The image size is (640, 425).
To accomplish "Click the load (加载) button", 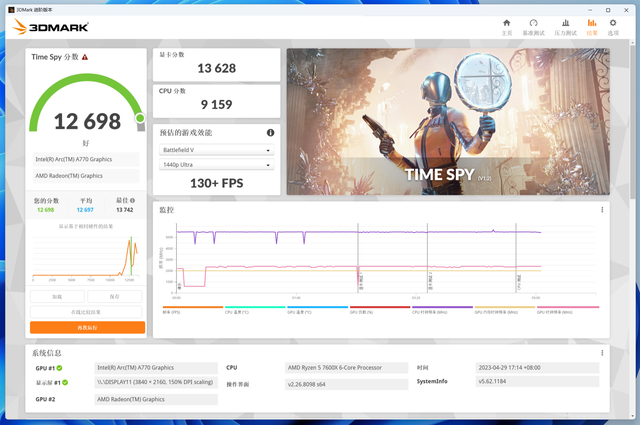I will tap(57, 297).
